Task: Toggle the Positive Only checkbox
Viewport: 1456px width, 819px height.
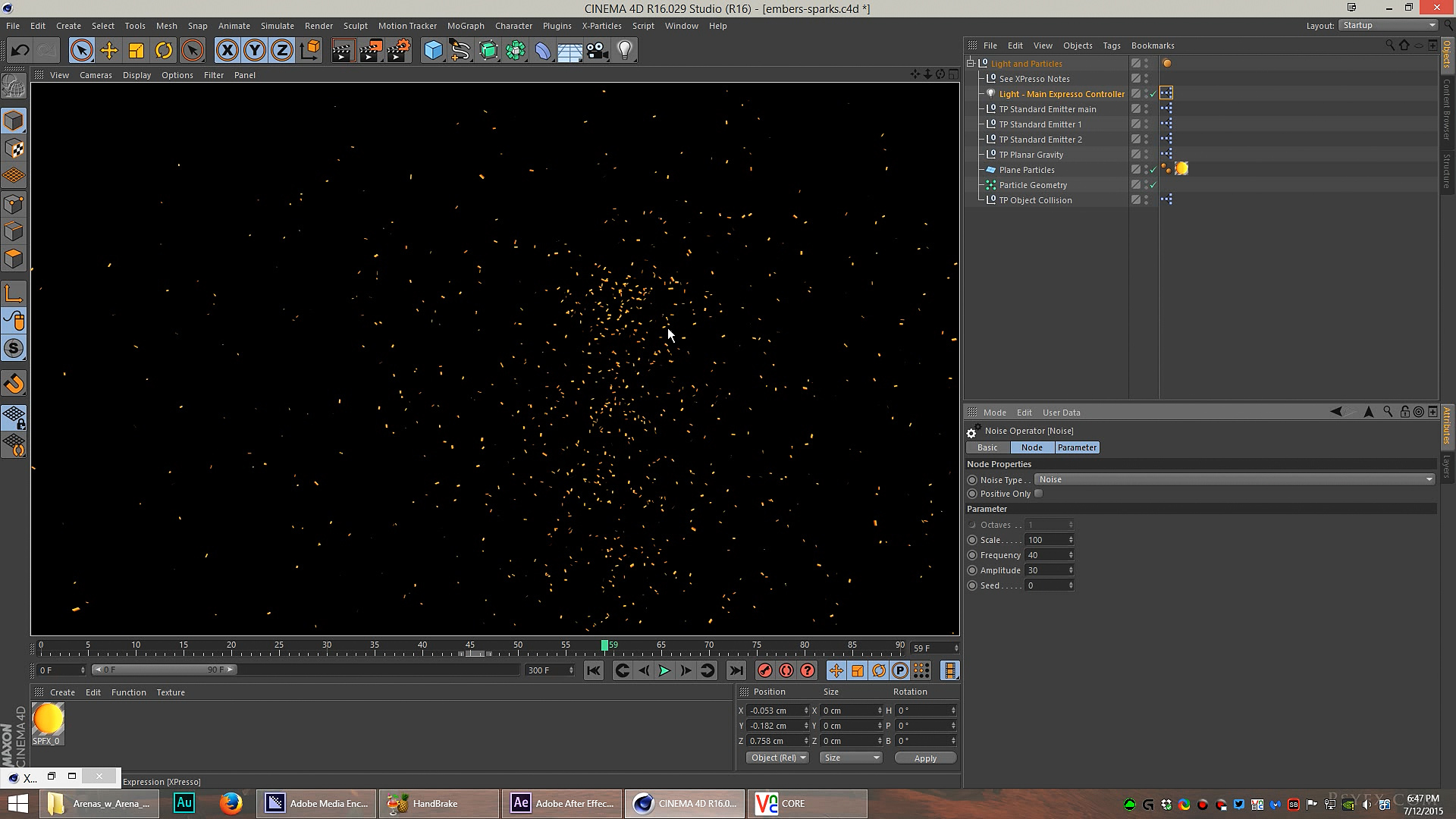Action: 1039,494
